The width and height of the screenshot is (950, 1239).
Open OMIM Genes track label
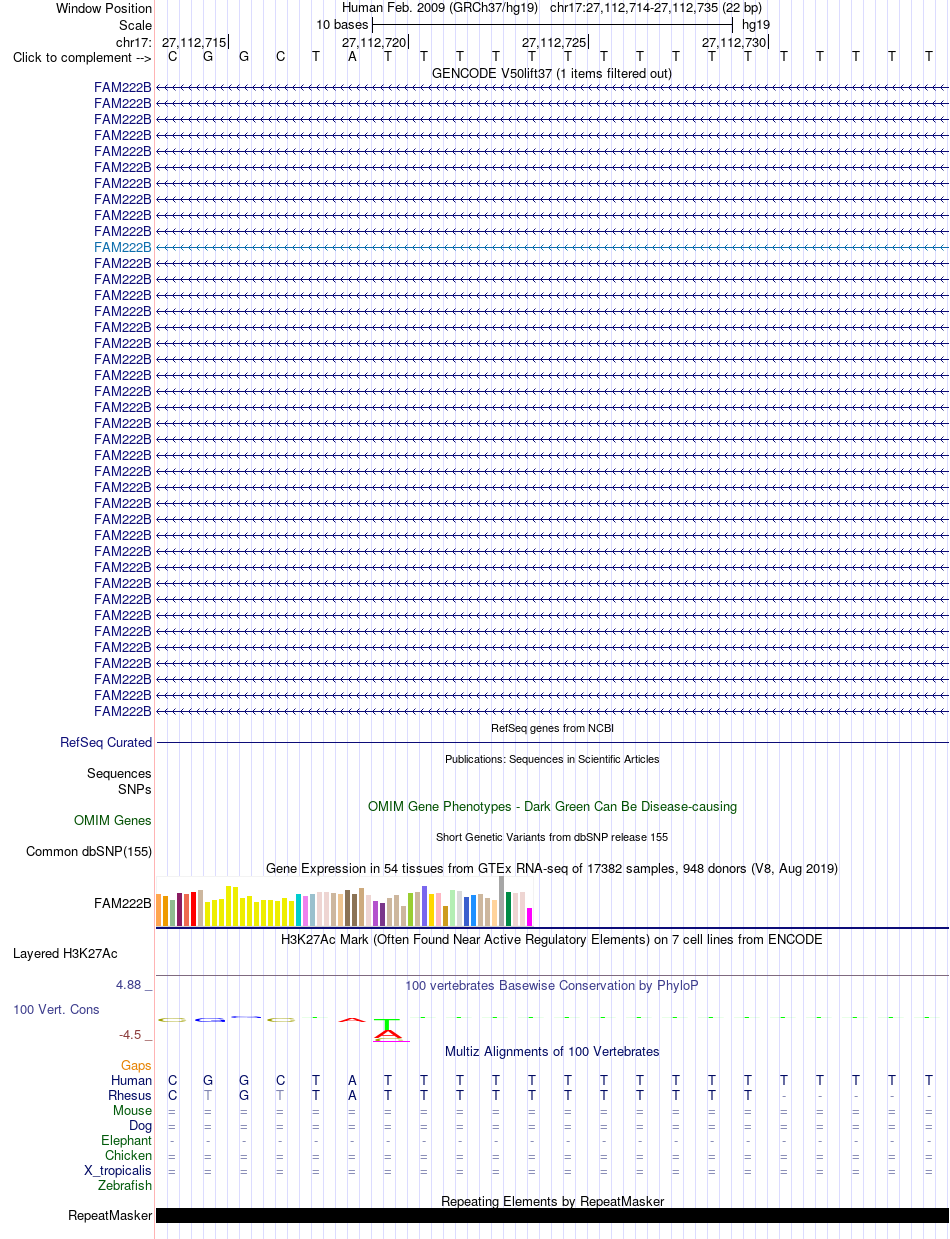tap(113, 821)
